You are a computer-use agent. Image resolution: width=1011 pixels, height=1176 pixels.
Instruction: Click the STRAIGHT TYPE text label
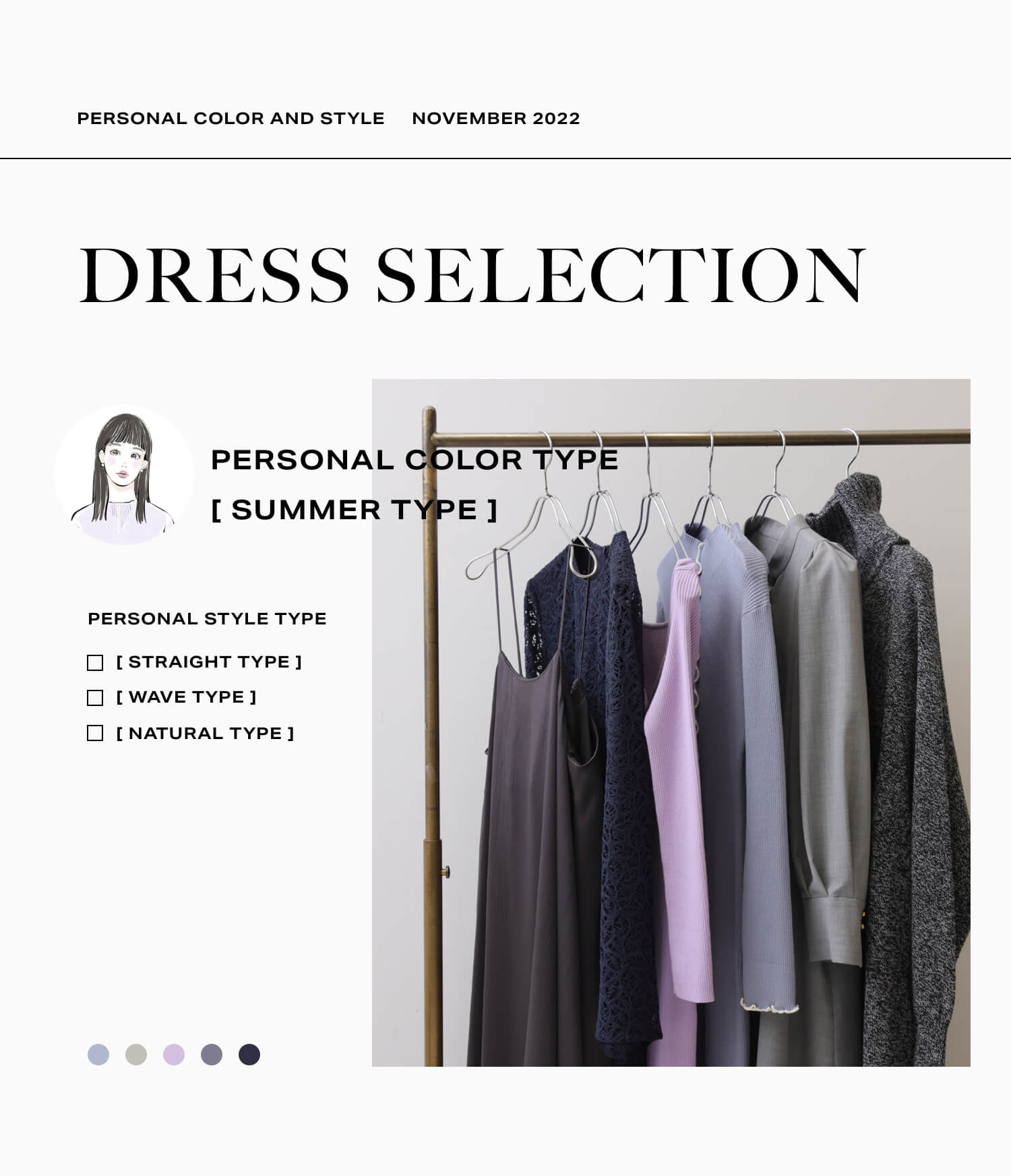click(209, 662)
